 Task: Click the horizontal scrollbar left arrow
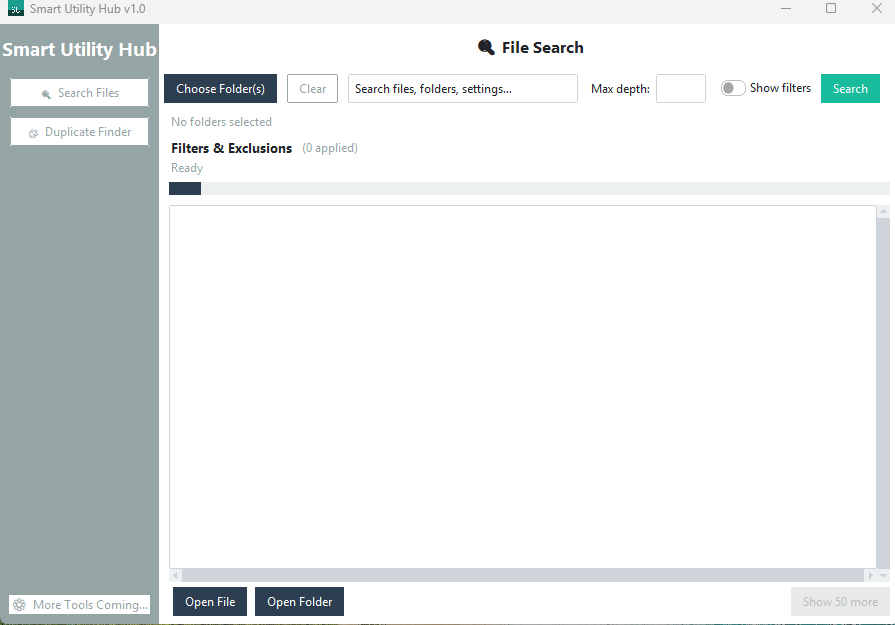coord(174,575)
